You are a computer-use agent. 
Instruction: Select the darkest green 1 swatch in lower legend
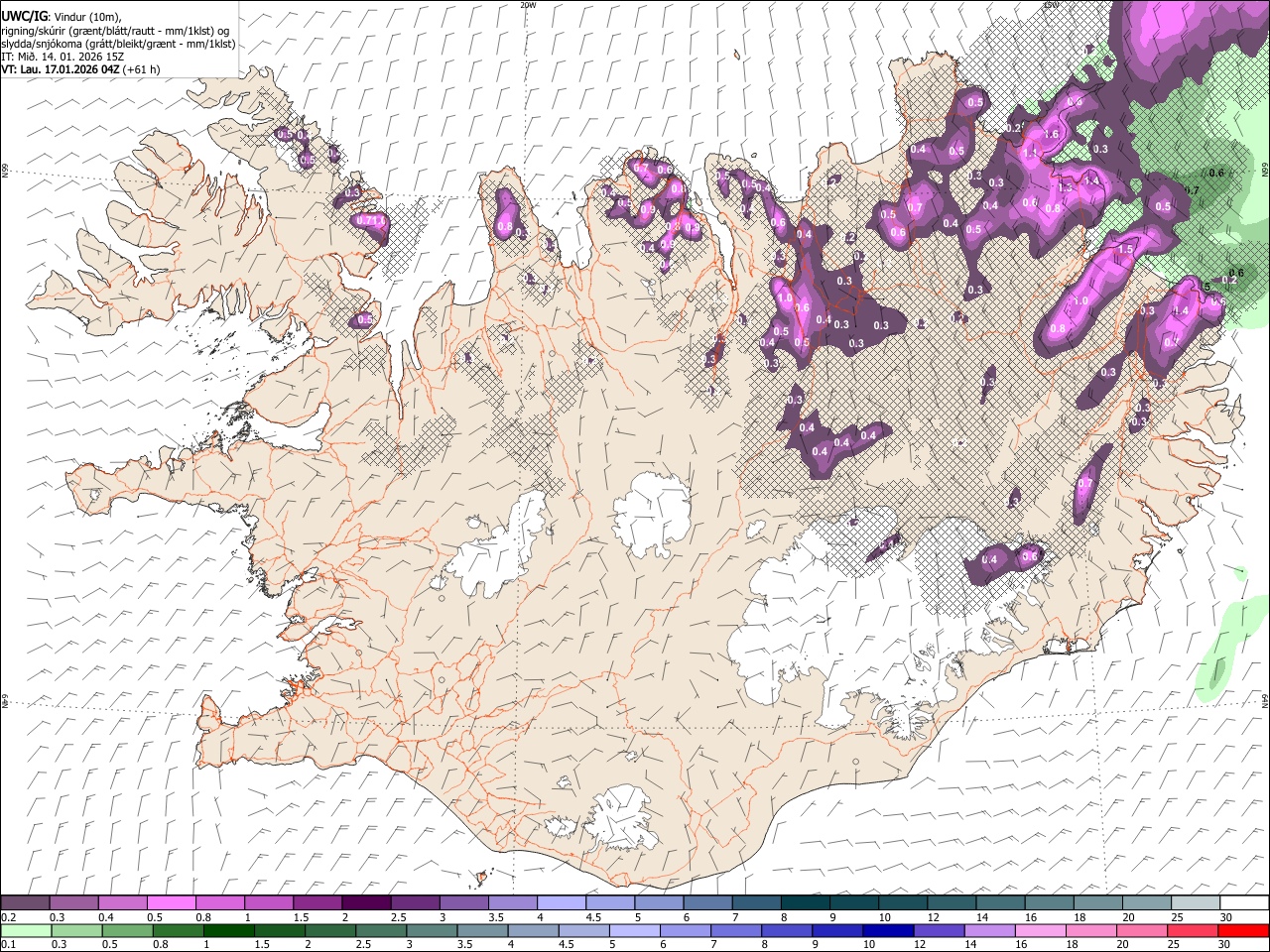click(x=229, y=931)
